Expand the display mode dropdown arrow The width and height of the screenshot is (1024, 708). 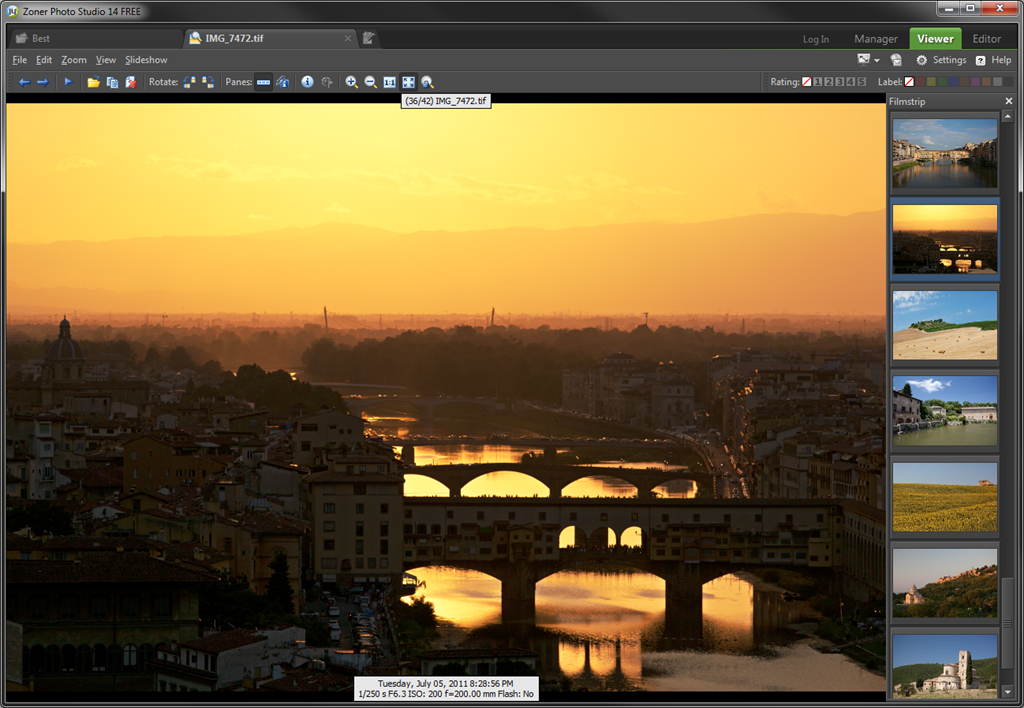pos(876,60)
